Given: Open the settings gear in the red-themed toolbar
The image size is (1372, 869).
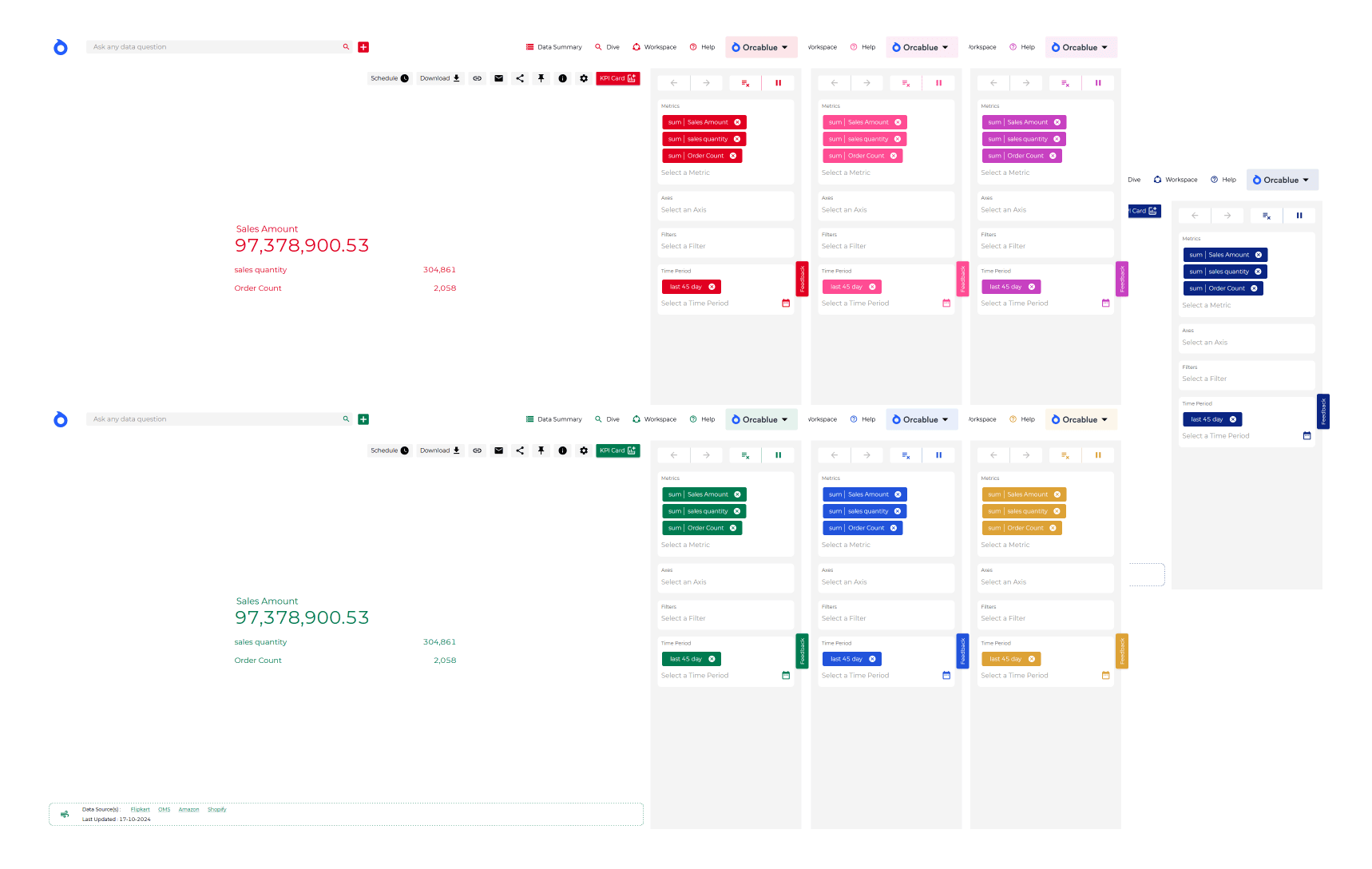Looking at the screenshot, I should 584,78.
